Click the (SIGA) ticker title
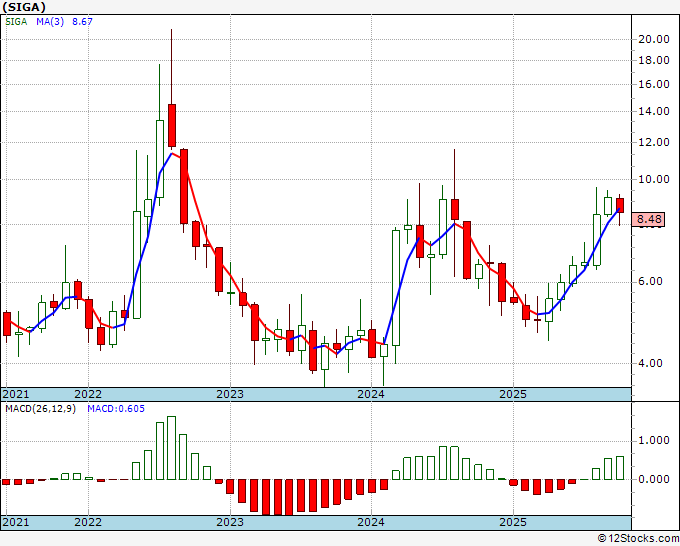The image size is (680, 546). [25, 6]
